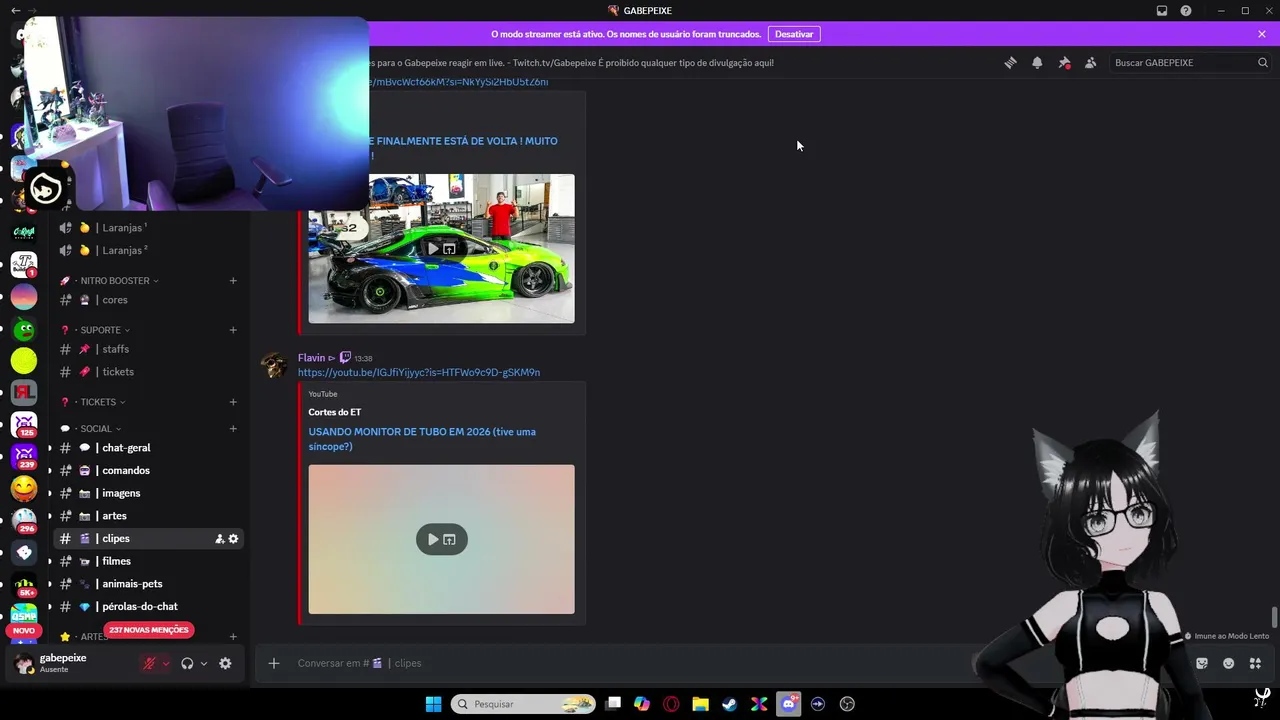Click the chat scrollbar thumb
The image size is (1280, 720).
coord(1274,617)
